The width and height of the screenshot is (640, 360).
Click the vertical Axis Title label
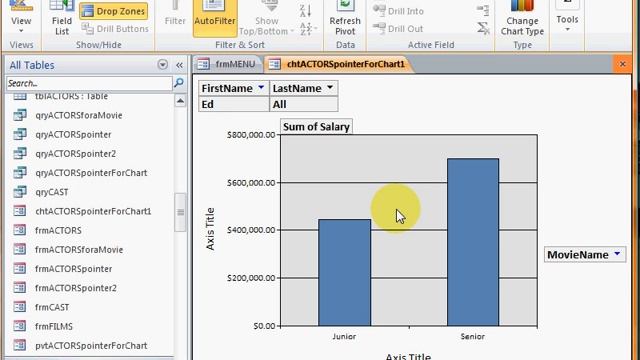(210, 229)
